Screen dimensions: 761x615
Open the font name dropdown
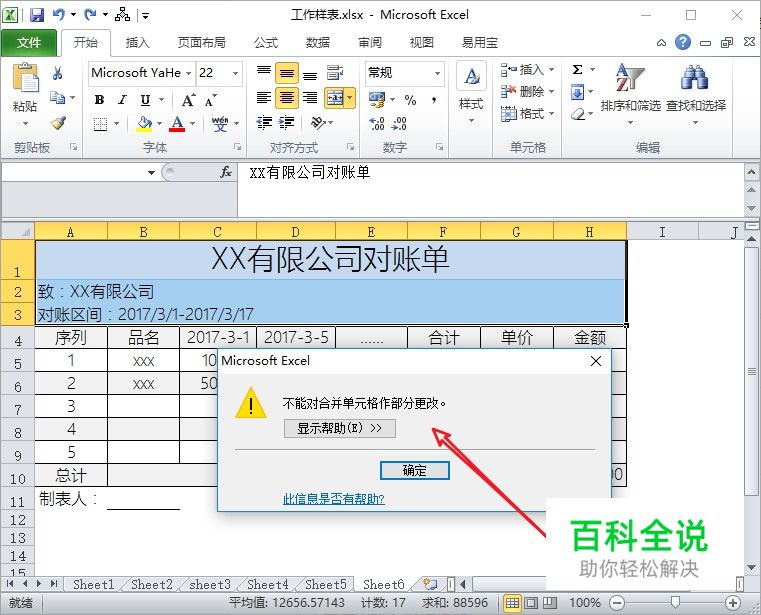189,73
